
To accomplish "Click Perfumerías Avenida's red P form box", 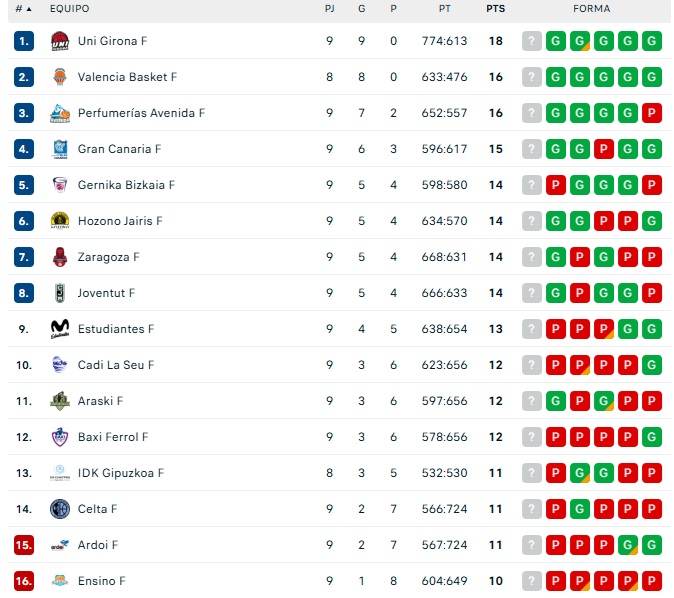I will click(652, 113).
